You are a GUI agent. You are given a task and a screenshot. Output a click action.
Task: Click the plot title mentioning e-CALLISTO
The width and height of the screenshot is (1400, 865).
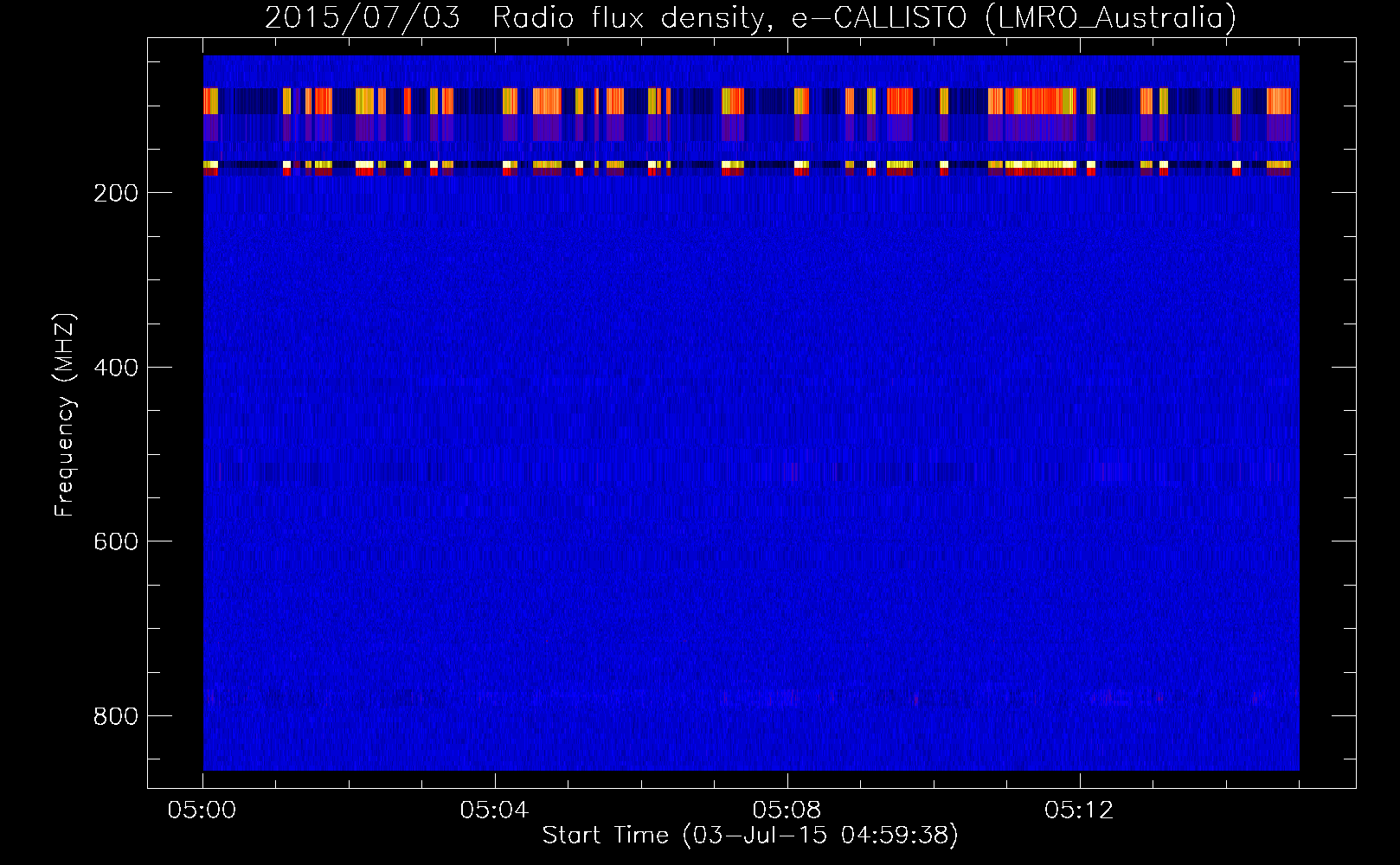click(x=750, y=17)
